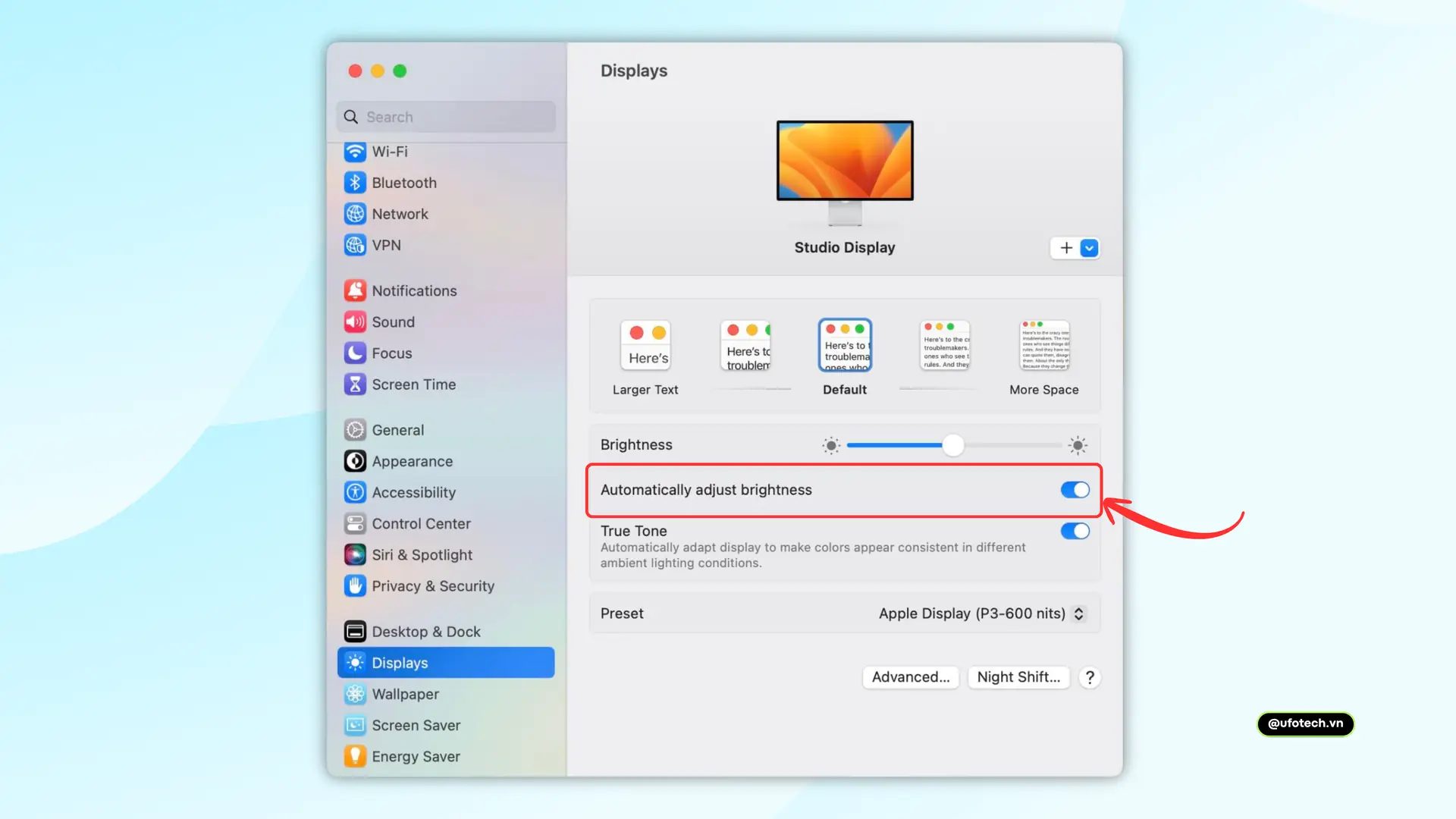This screenshot has width=1456, height=819.
Task: Go to Bluetooth settings
Action: coord(446,183)
